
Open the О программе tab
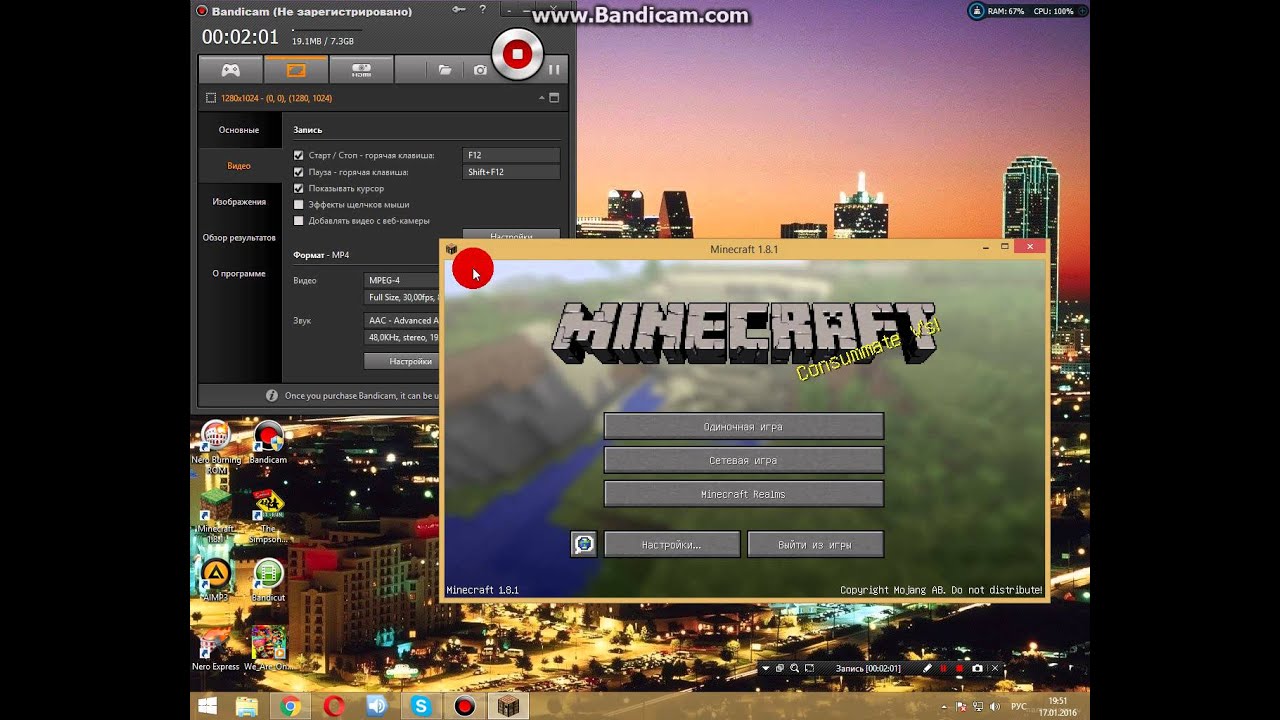point(239,274)
